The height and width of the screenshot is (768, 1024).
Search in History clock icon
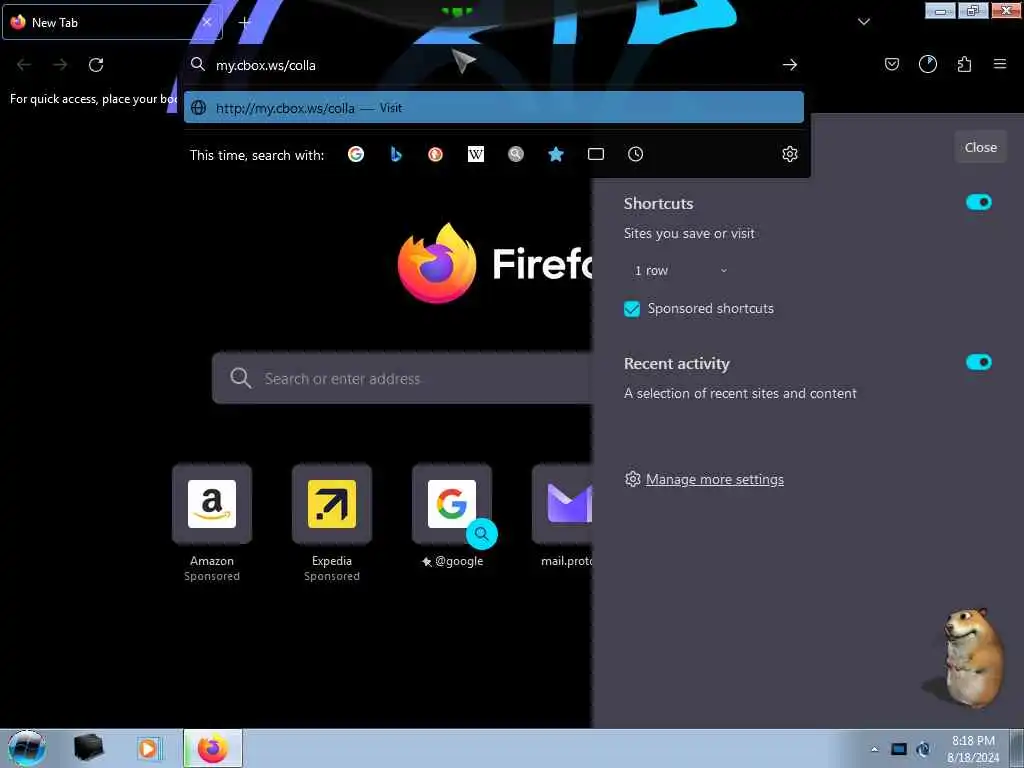pos(635,154)
